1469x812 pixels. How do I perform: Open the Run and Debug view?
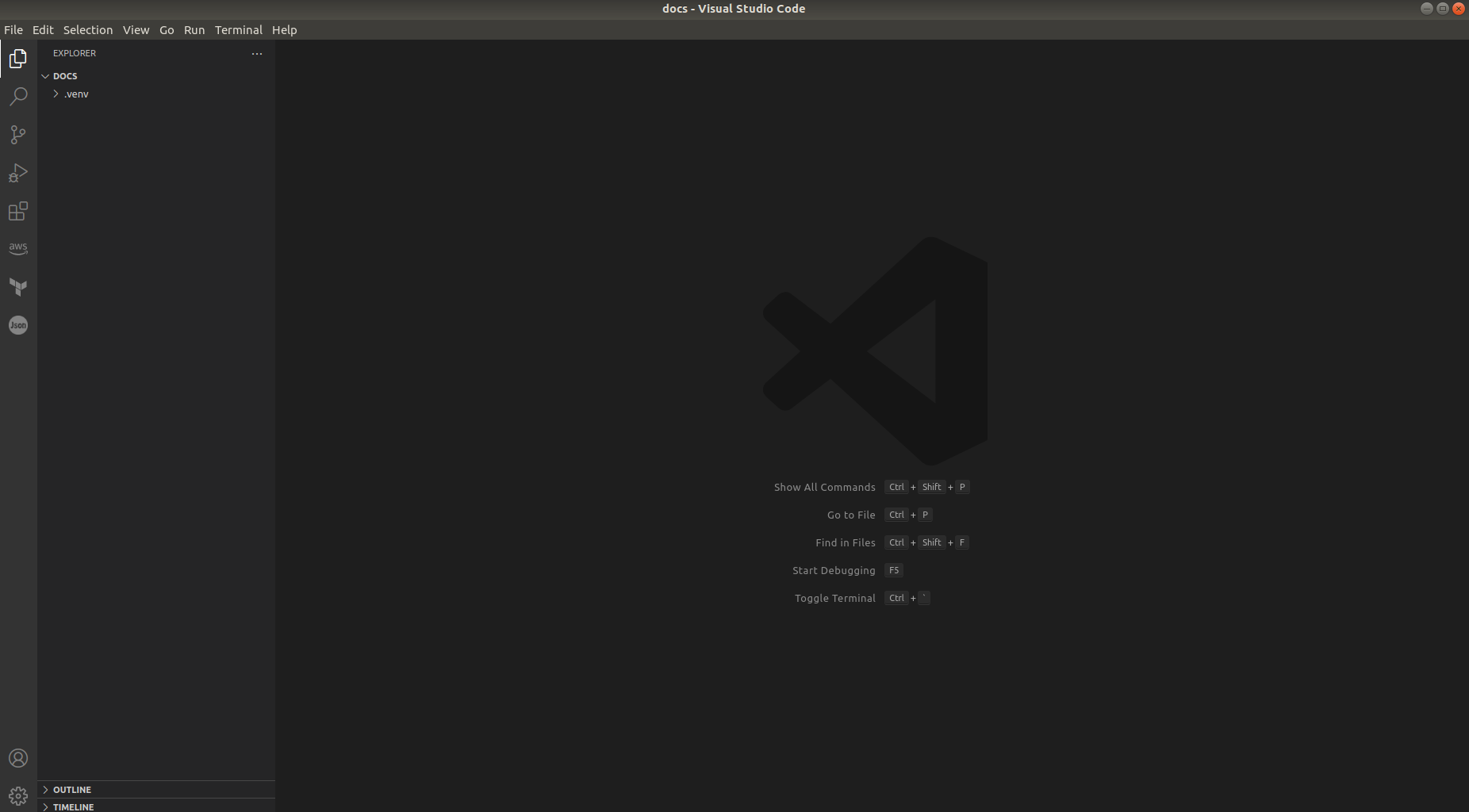click(18, 173)
